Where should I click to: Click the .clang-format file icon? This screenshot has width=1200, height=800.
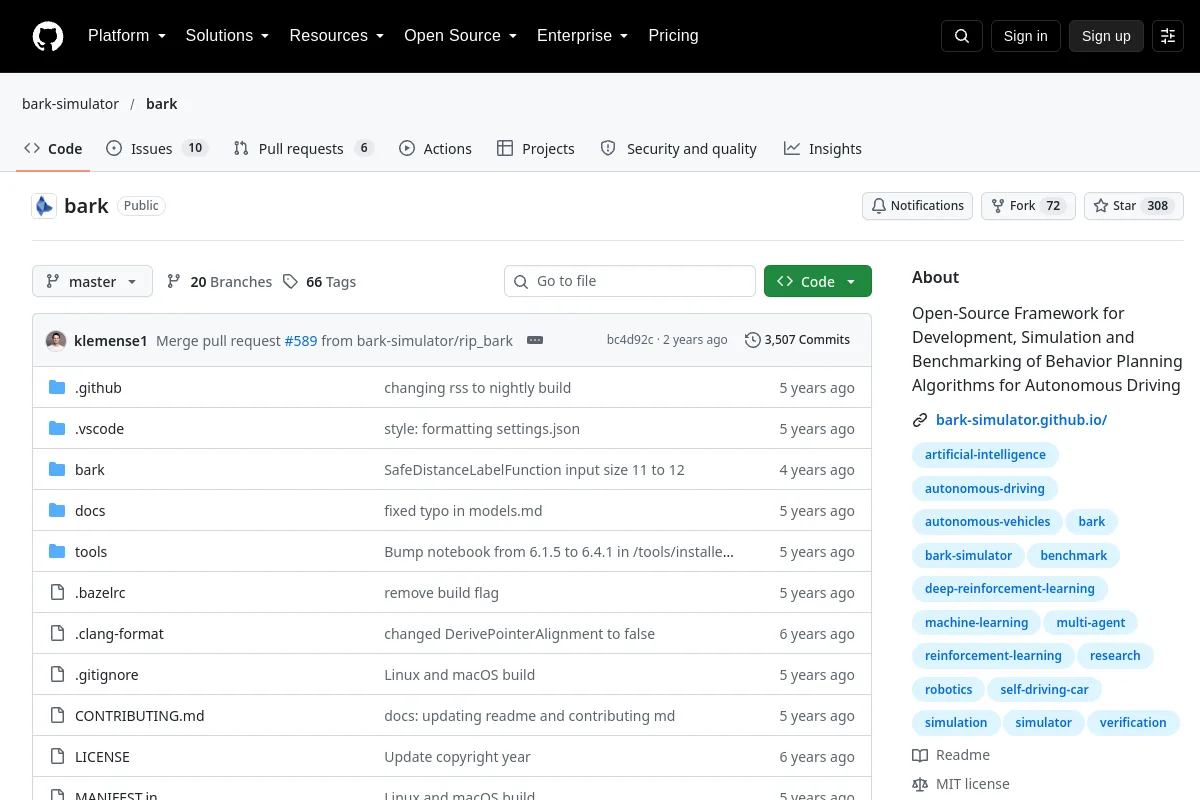(x=57, y=634)
